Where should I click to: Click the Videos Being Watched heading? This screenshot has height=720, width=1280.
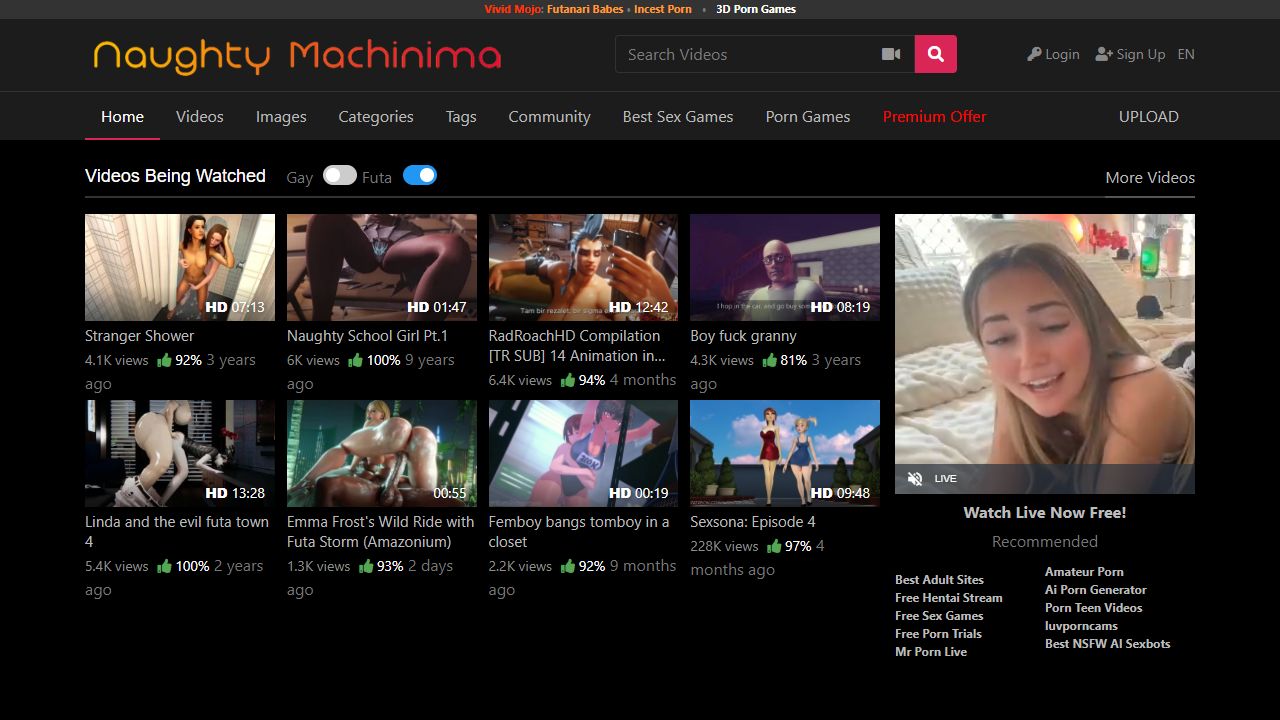[175, 176]
